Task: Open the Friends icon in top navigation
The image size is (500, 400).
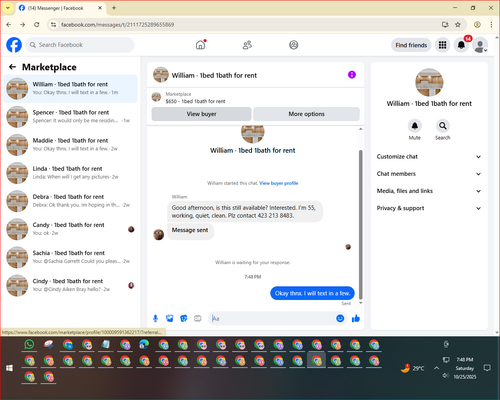Action: click(247, 45)
